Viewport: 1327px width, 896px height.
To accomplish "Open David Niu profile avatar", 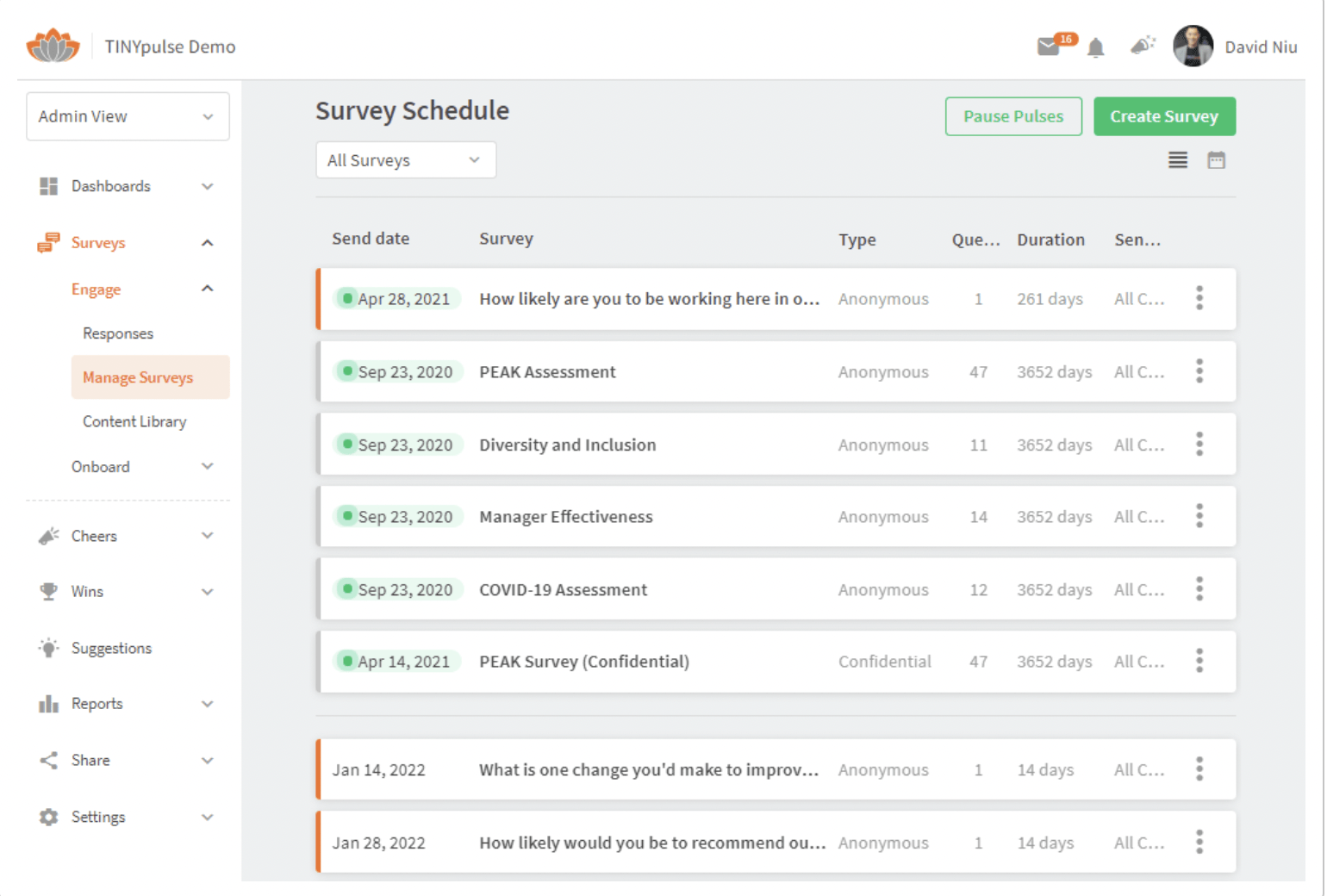I will 1193,47.
